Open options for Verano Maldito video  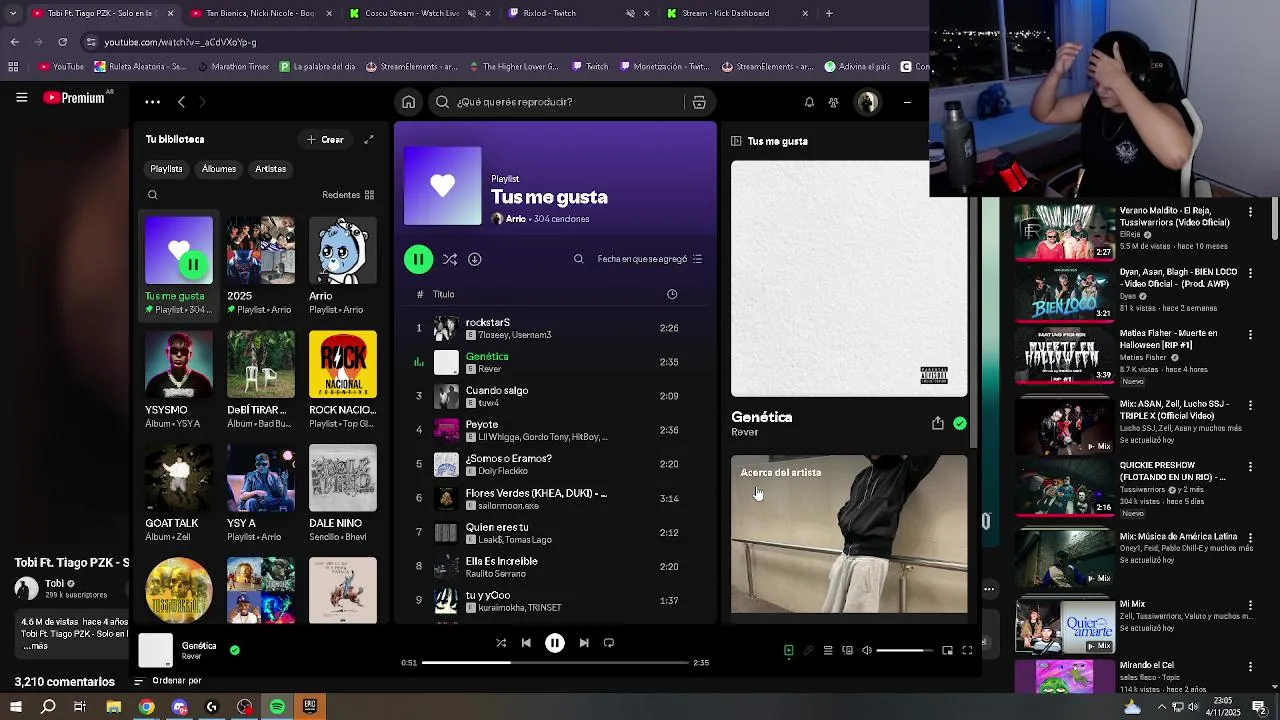pyautogui.click(x=1250, y=212)
